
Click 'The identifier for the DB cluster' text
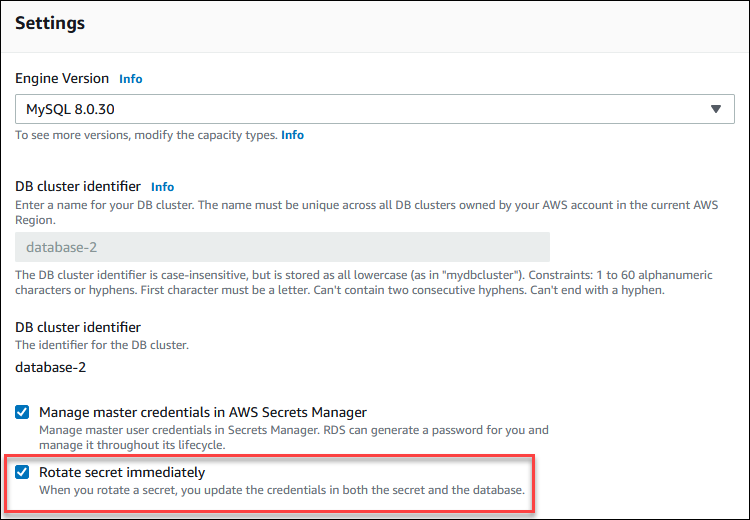[x=102, y=345]
